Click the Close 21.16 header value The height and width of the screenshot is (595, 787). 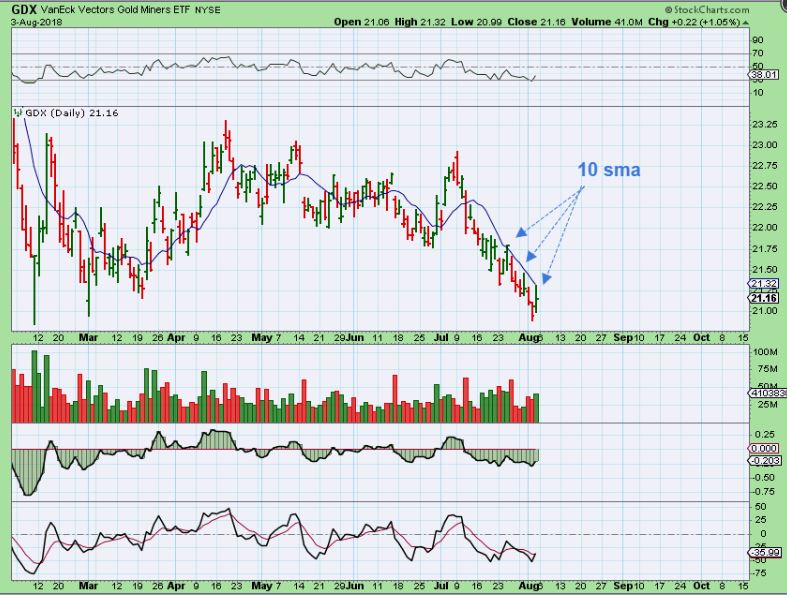(x=536, y=22)
